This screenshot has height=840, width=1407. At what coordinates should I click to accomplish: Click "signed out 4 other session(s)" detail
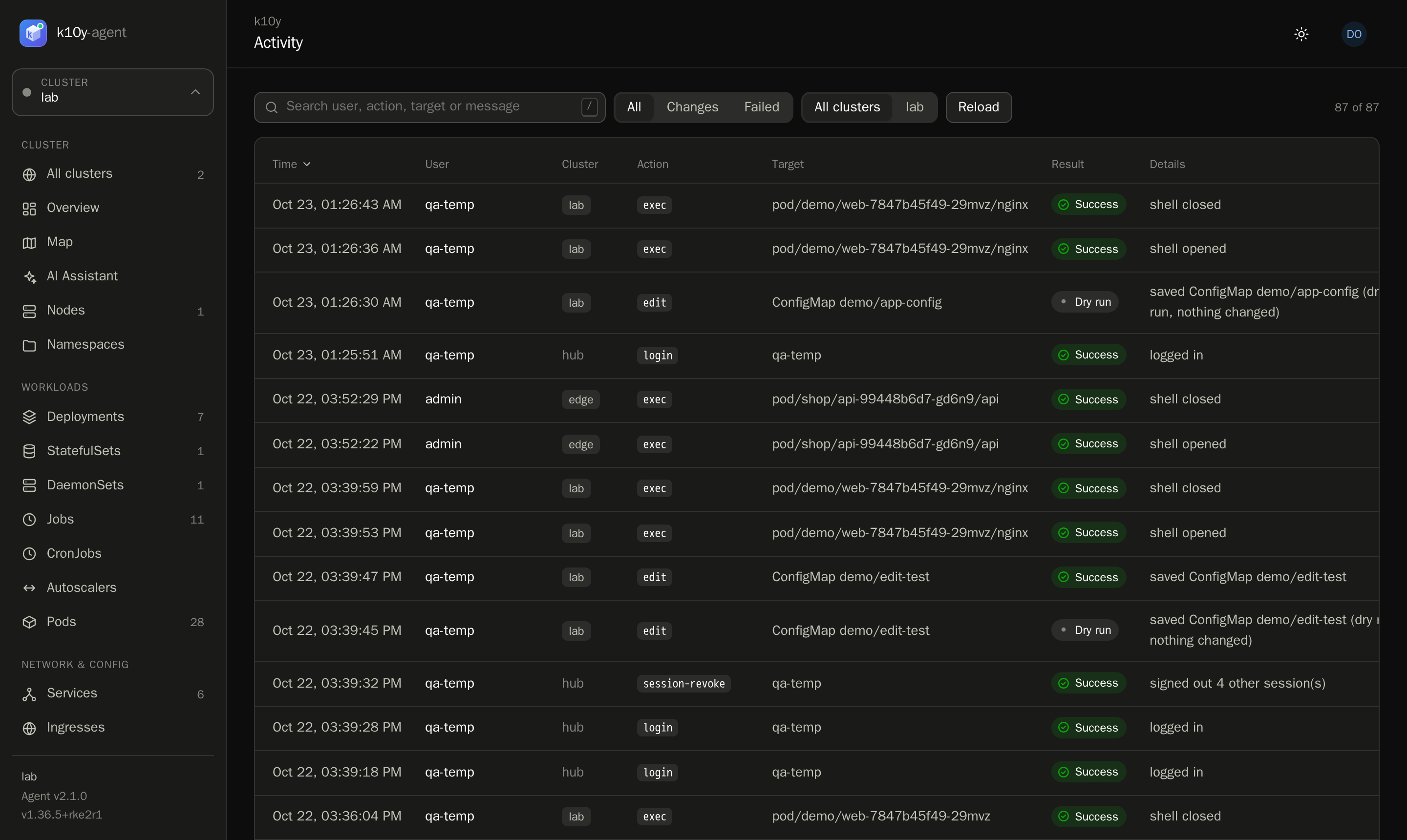pyautogui.click(x=1237, y=683)
